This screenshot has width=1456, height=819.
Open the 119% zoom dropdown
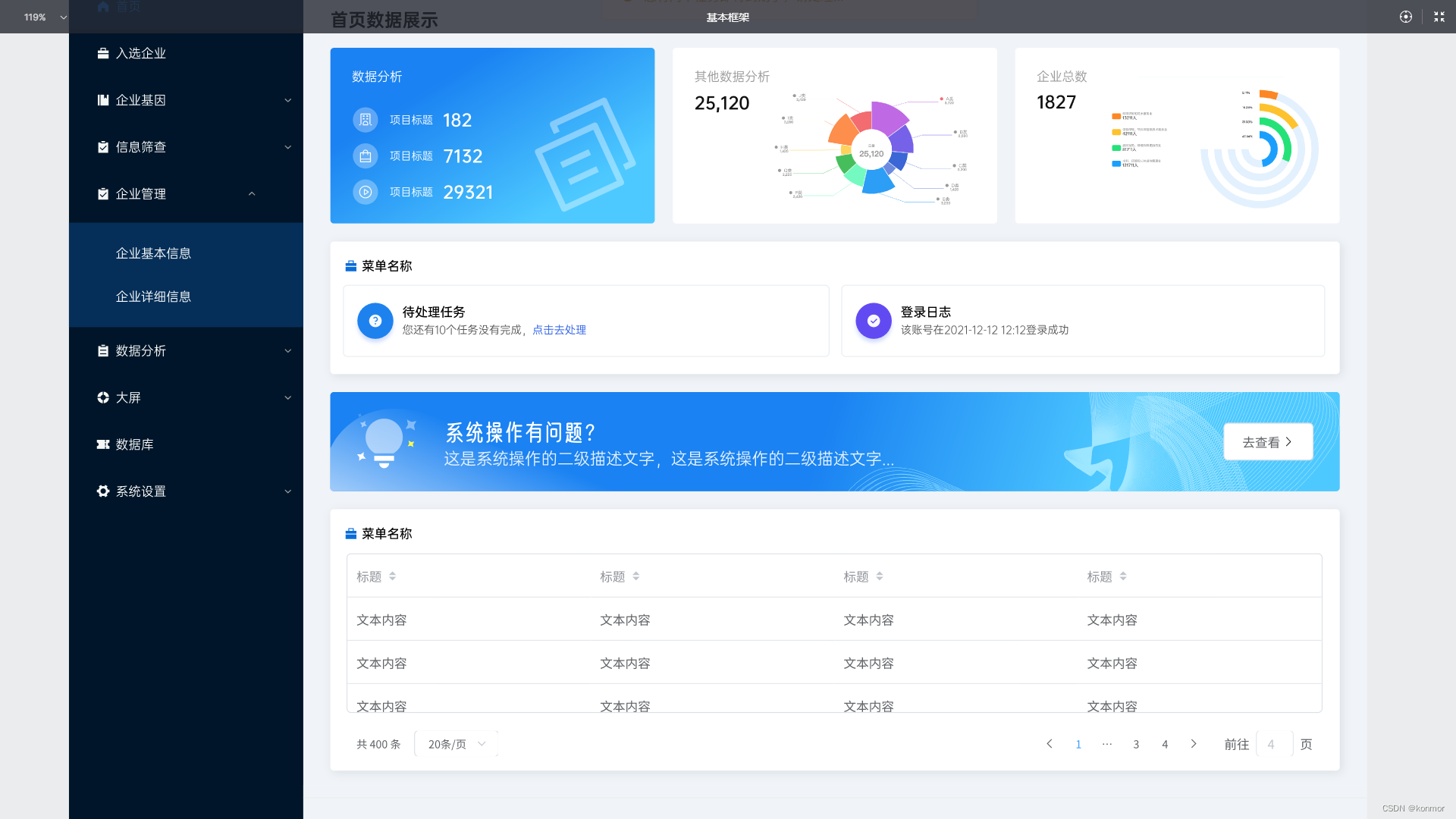(x=45, y=17)
